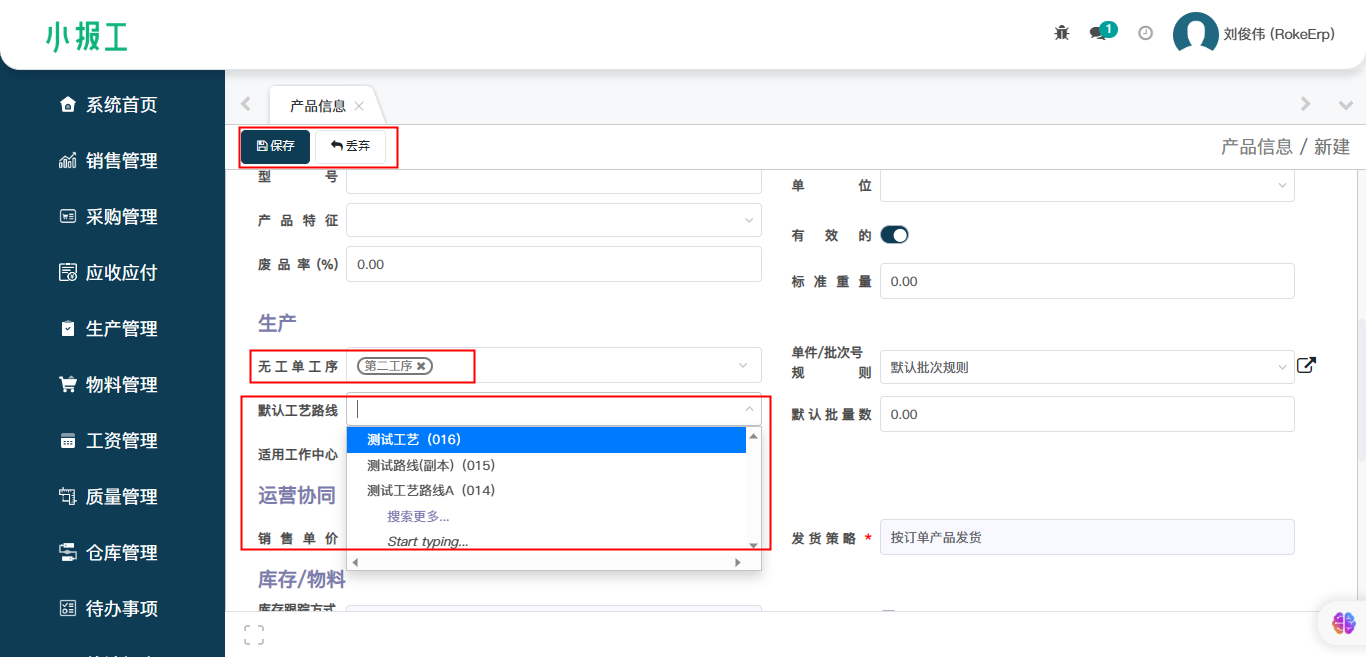This screenshot has height=657, width=1366.
Task: Click the 丢弃 discard button
Action: [x=350, y=146]
